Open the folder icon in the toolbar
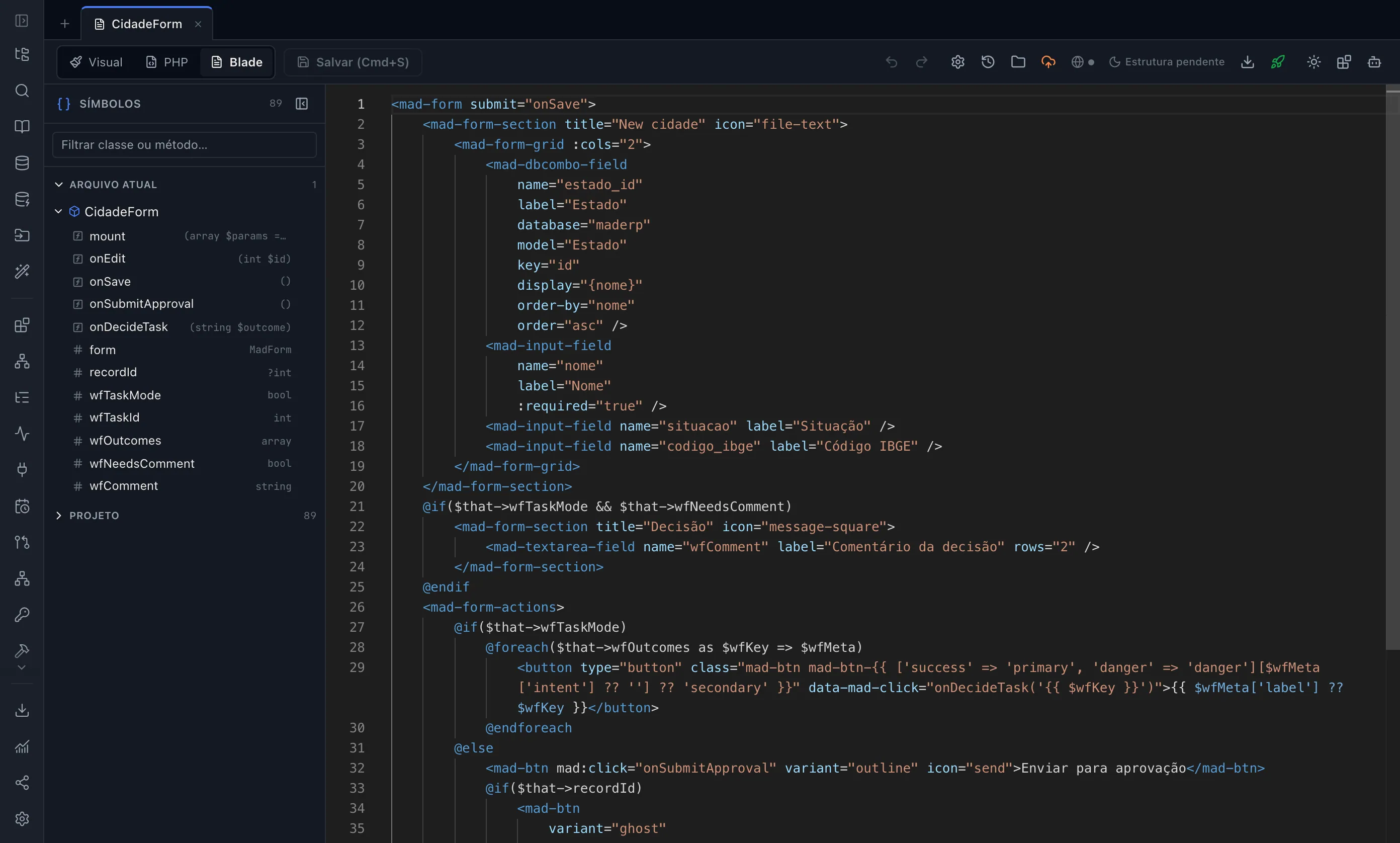 pos(1018,62)
